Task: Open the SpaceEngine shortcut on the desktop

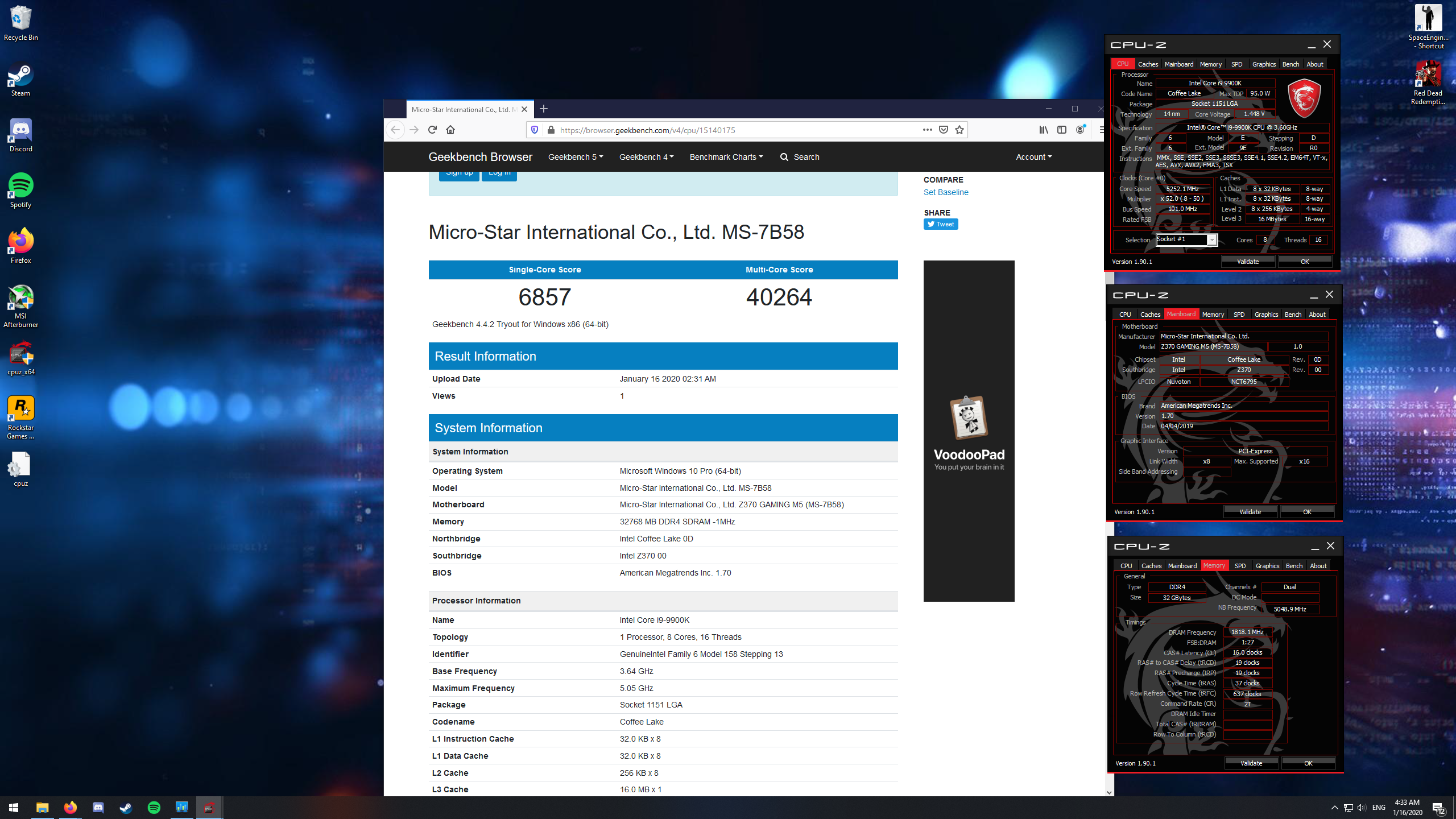Action: [1428, 27]
